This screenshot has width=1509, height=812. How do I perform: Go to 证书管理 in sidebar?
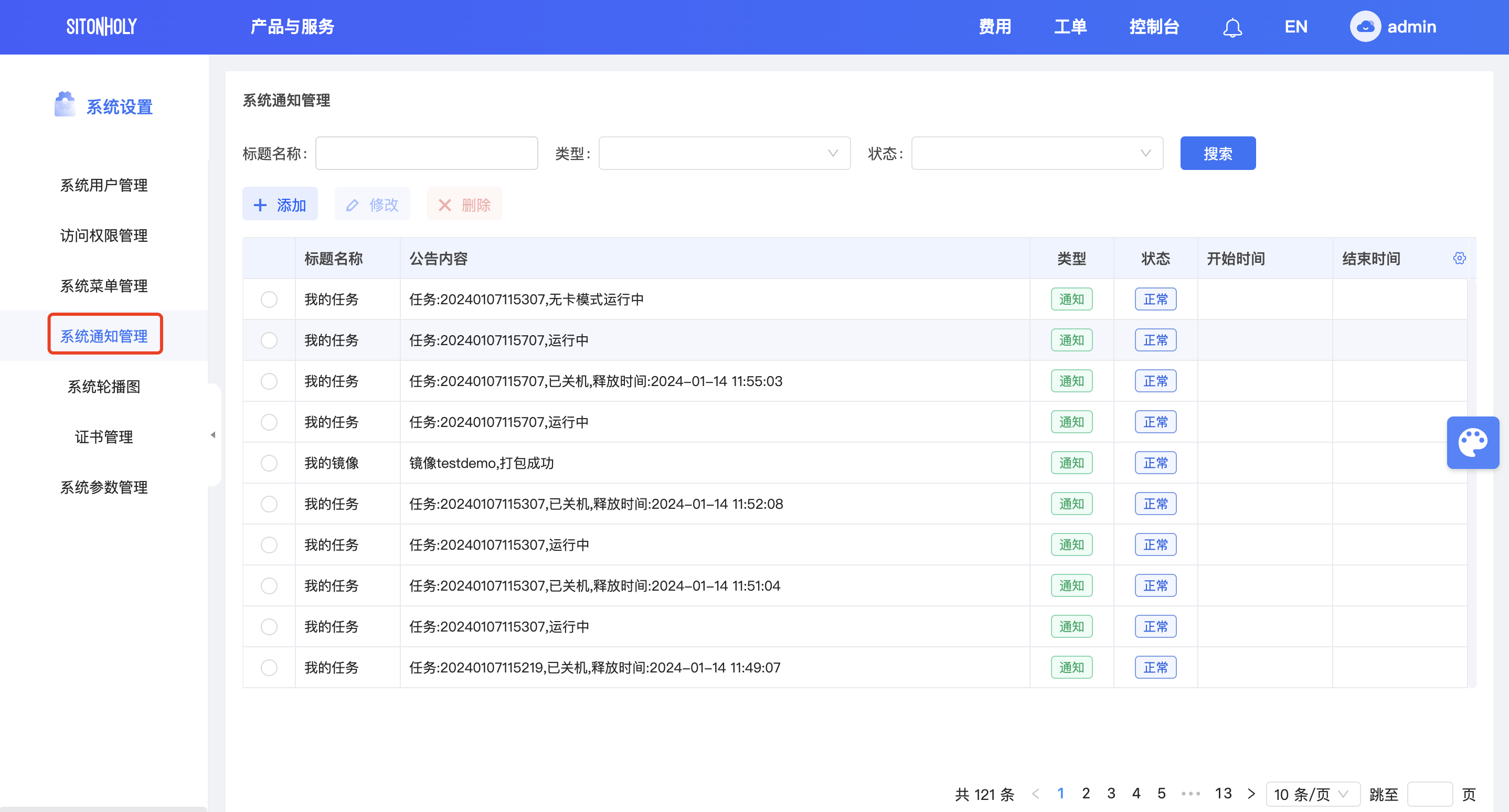tap(104, 437)
